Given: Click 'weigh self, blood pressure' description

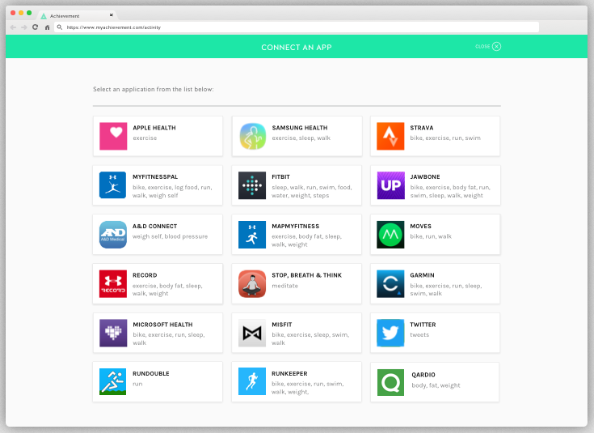Looking at the screenshot, I should point(170,236).
